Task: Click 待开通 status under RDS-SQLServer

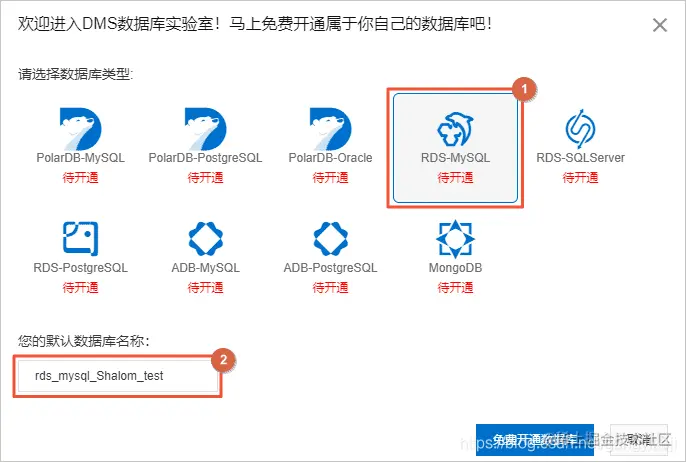Action: tap(581, 178)
